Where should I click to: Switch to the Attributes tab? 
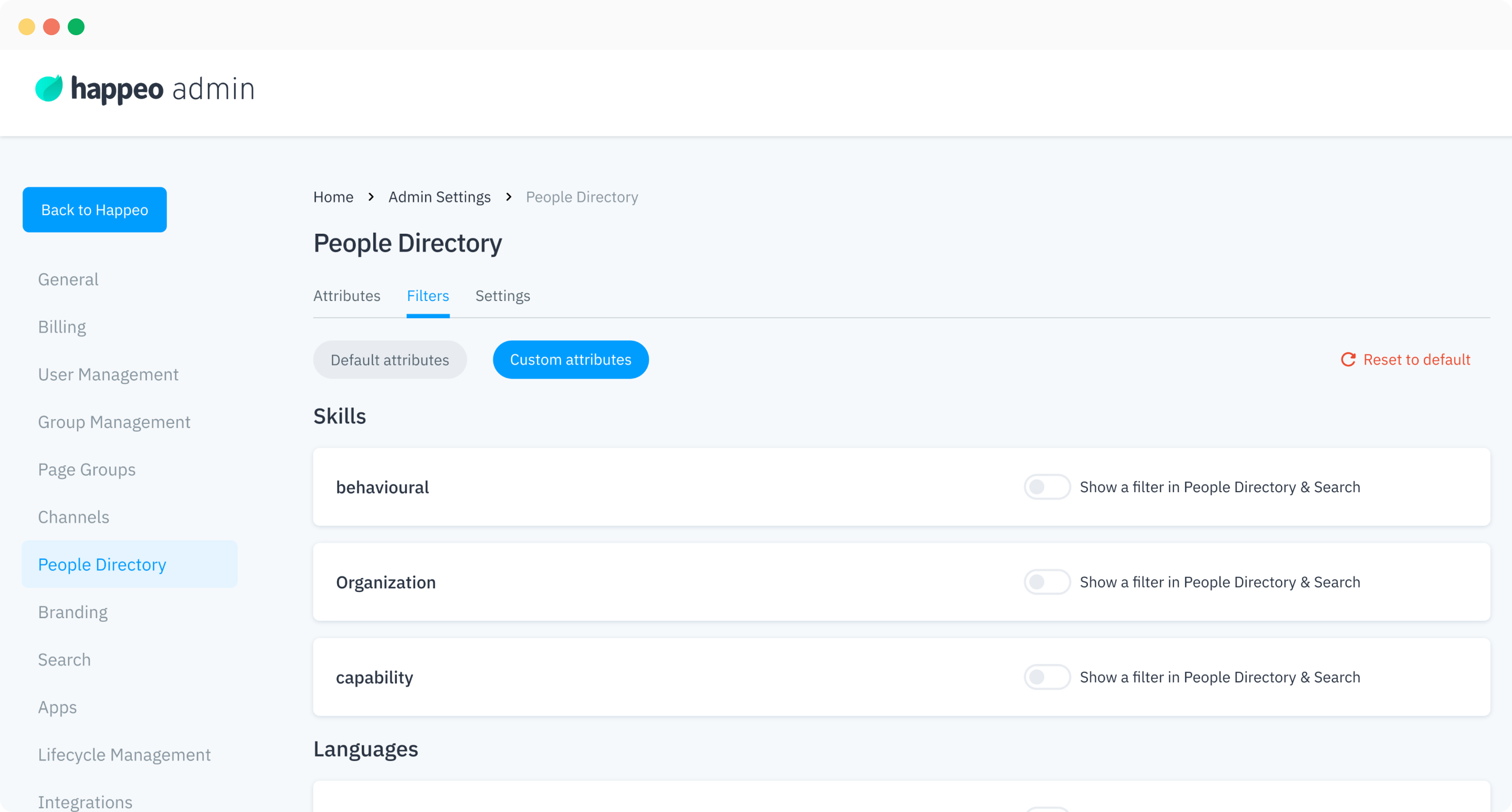[x=346, y=296]
